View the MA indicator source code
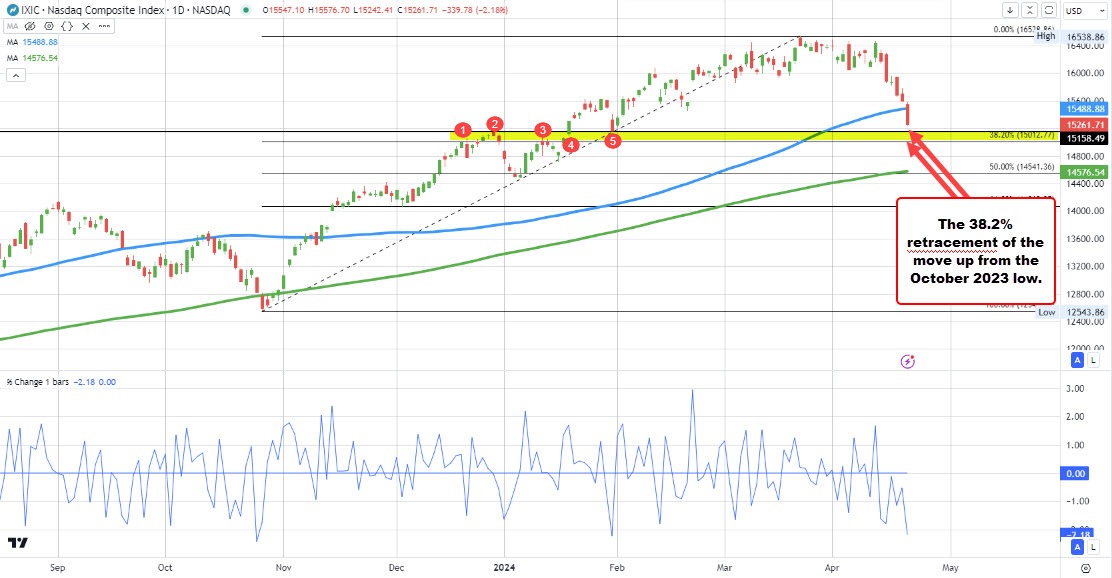The height and width of the screenshot is (578, 1112). 66,27
